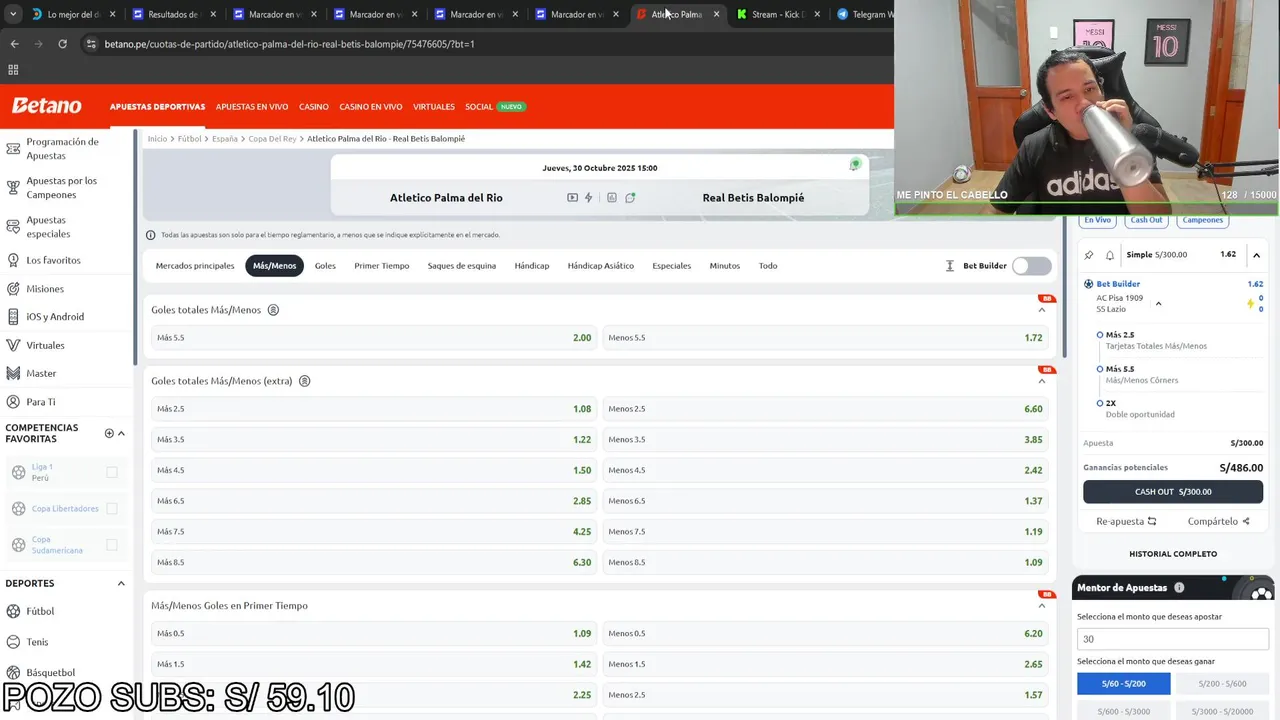
Task: Collapse the Simple bet slip chevron
Action: [x=1256, y=255]
